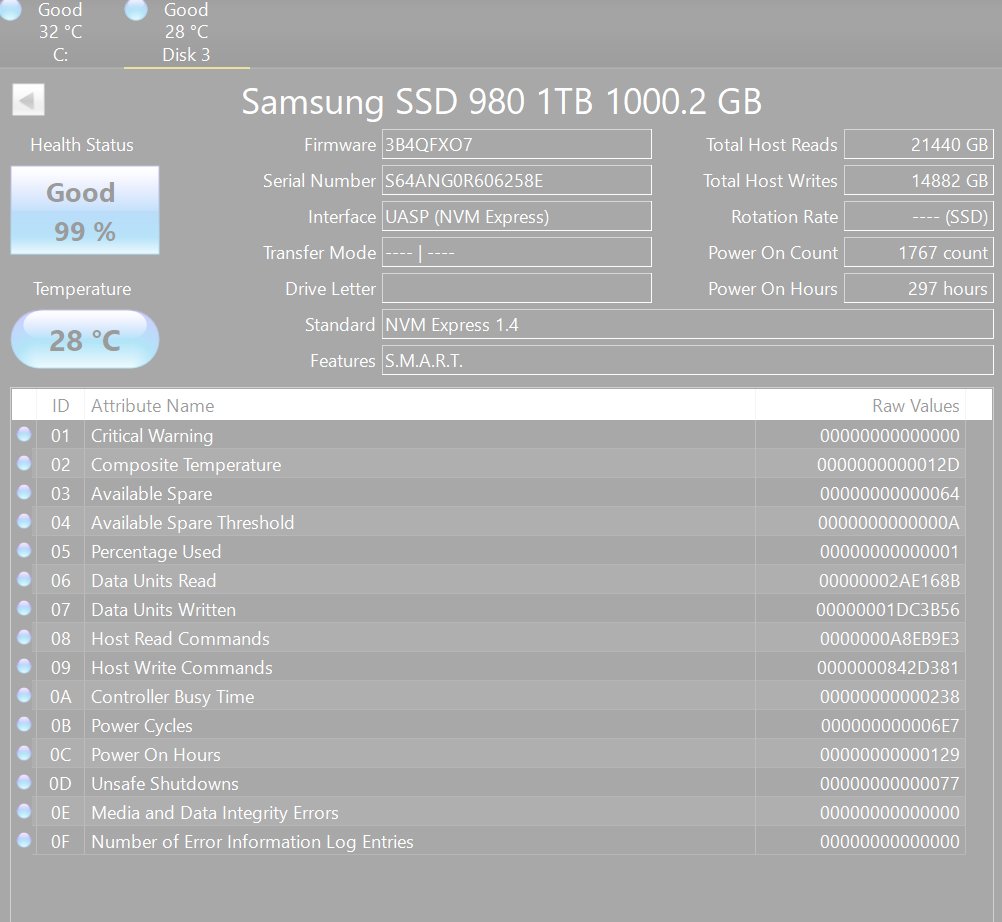
Task: Click the Controller Busy Time attribute name
Action: 173,696
